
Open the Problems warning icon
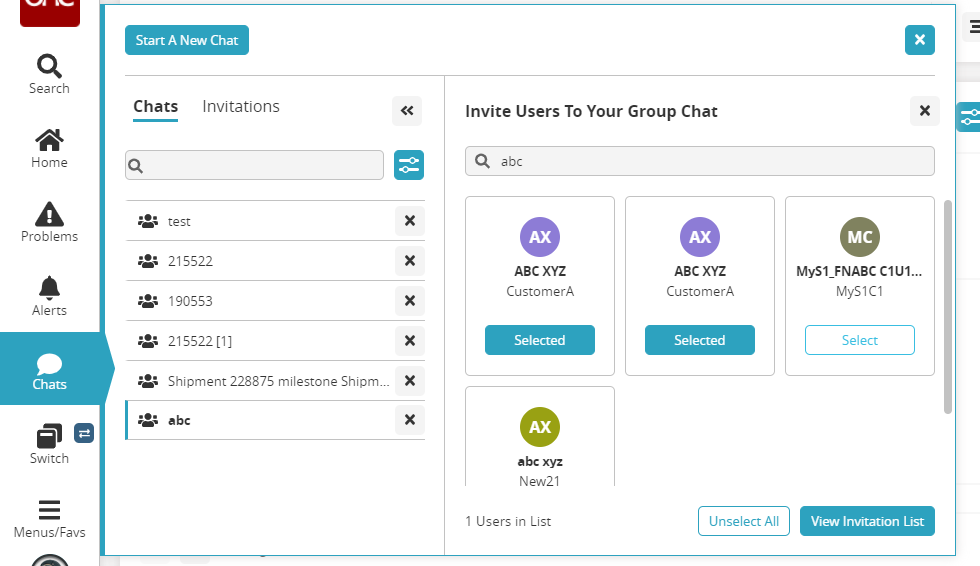(49, 222)
